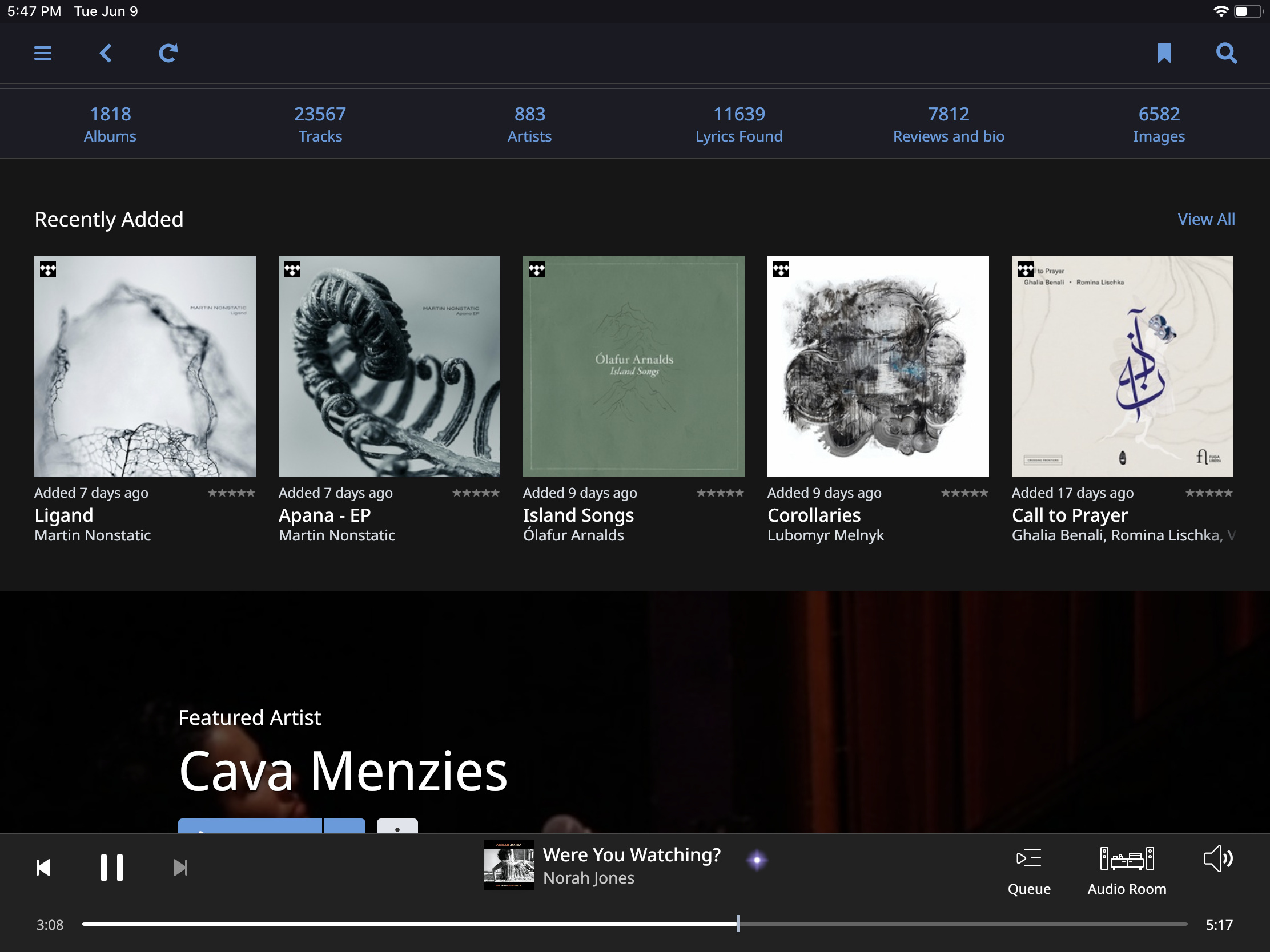View 7812 Reviews and bio
The height and width of the screenshot is (952, 1270).
949,124
